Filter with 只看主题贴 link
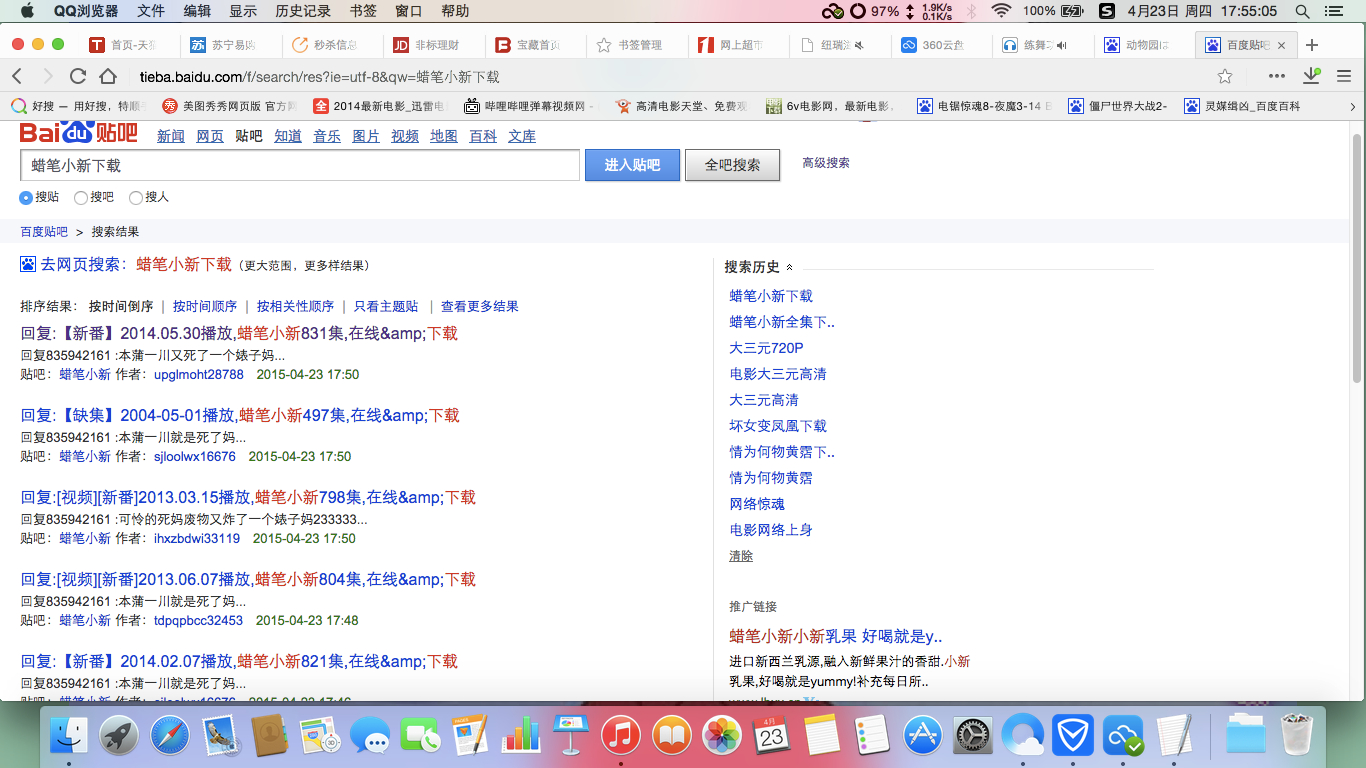This screenshot has width=1366, height=768. pos(386,306)
